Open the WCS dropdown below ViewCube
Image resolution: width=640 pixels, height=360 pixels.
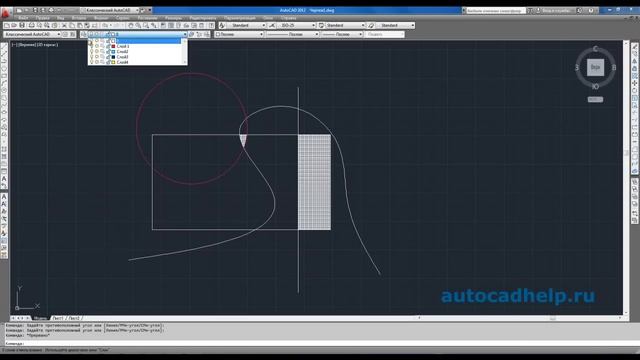595,99
